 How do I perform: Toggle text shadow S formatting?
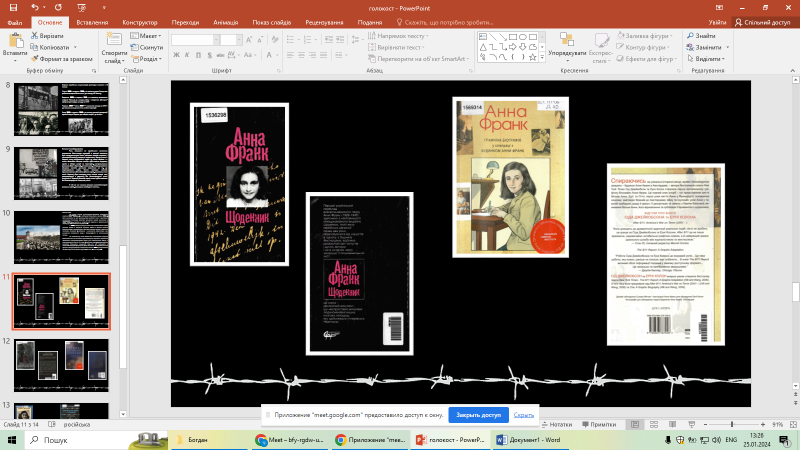click(x=209, y=55)
